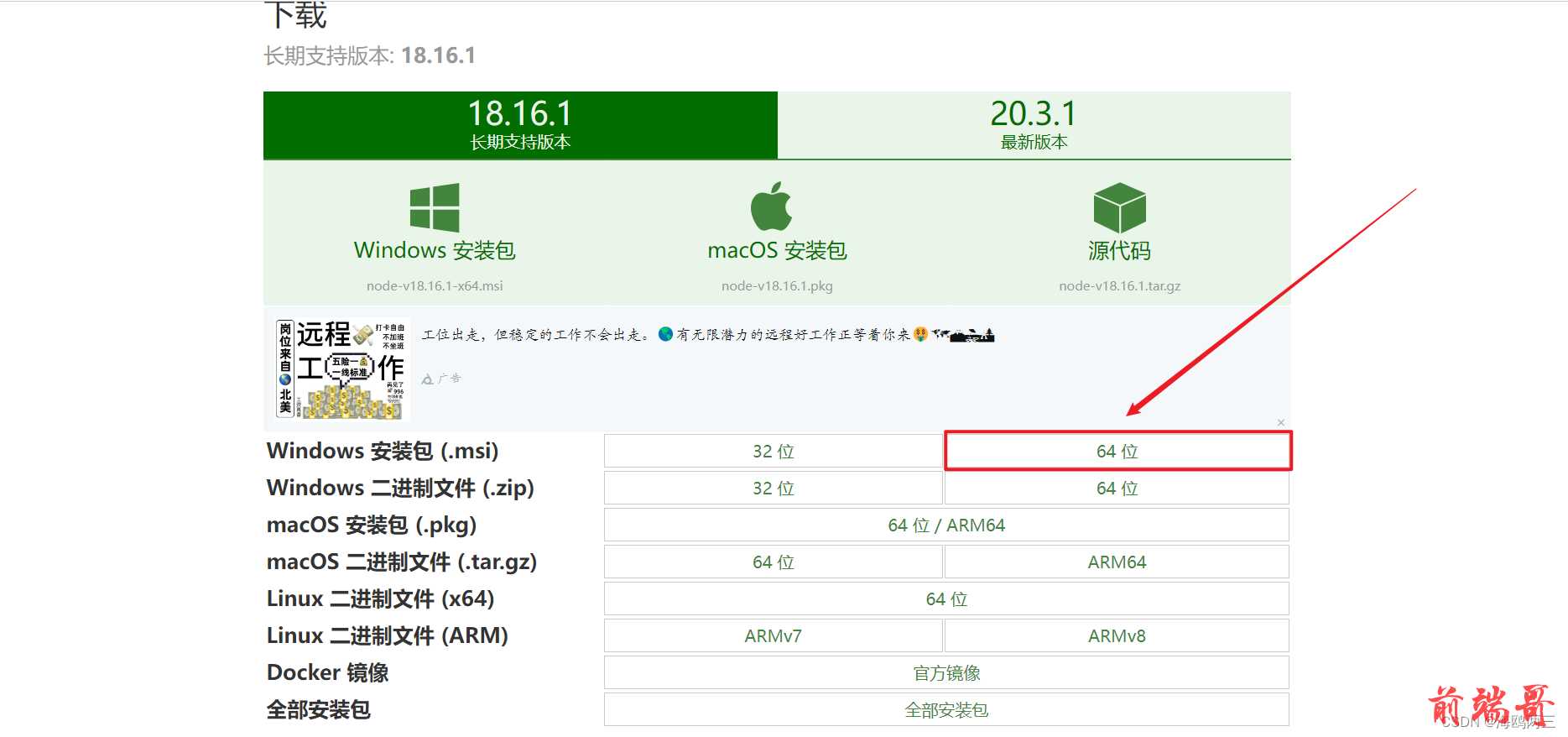Click node-v18.16.1.pkg file name
The width and height of the screenshot is (1568, 737).
777,286
